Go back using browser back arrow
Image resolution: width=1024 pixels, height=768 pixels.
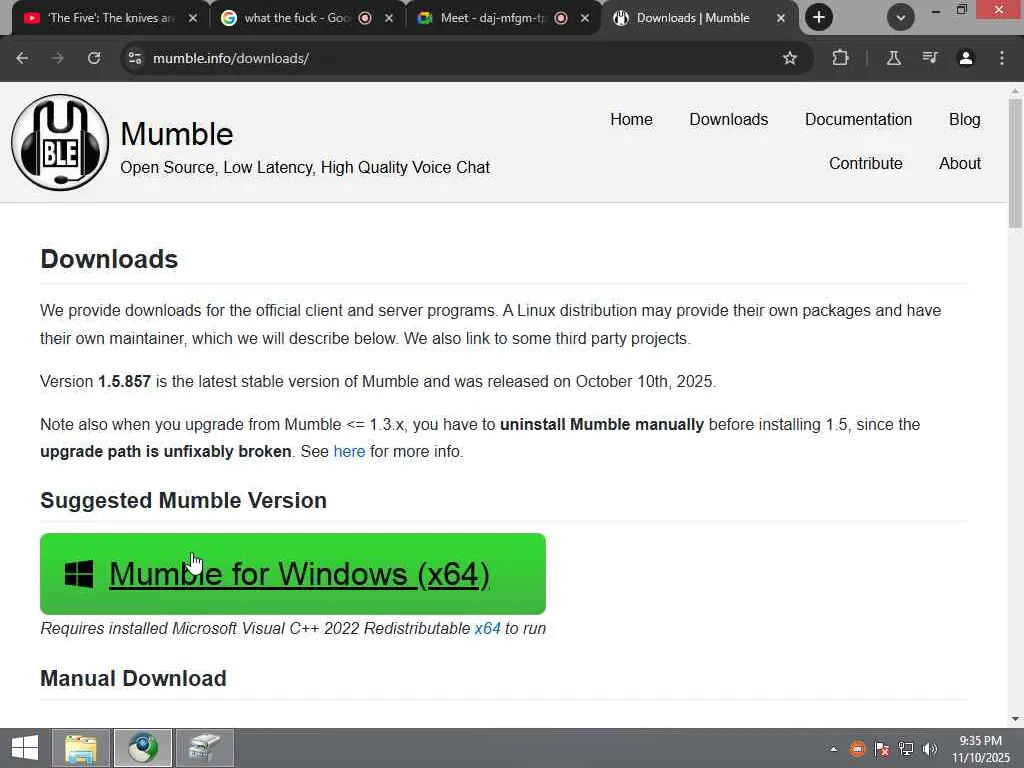point(22,58)
